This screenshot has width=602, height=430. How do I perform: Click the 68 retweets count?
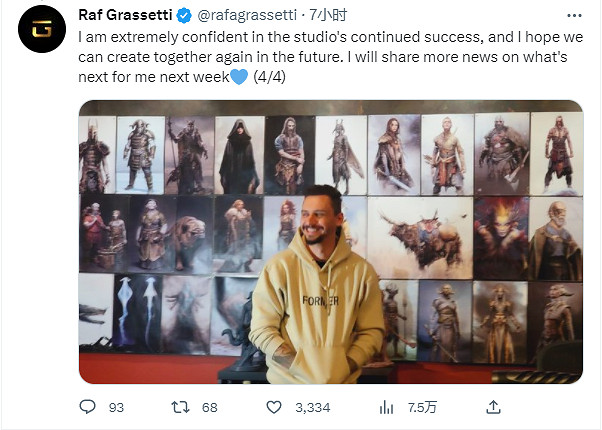coord(210,407)
